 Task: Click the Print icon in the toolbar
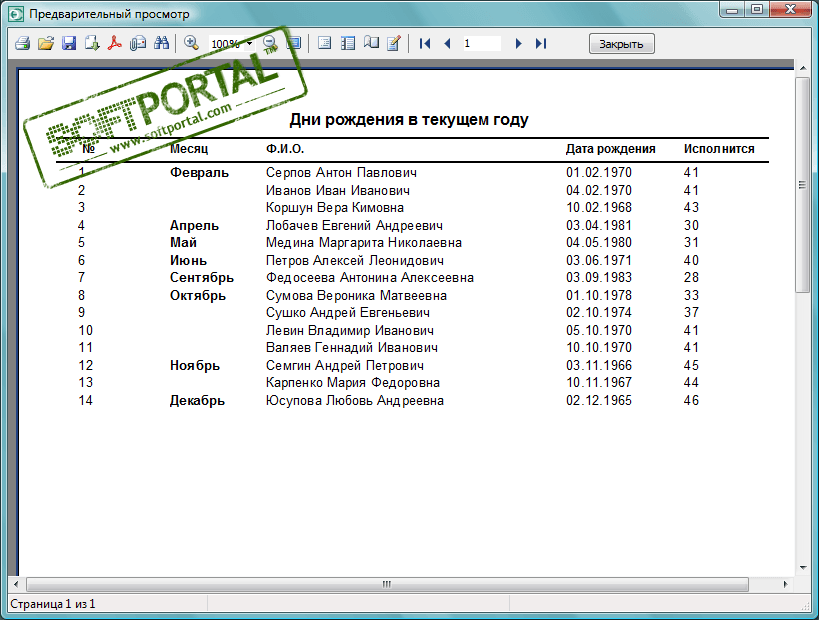coord(22,43)
